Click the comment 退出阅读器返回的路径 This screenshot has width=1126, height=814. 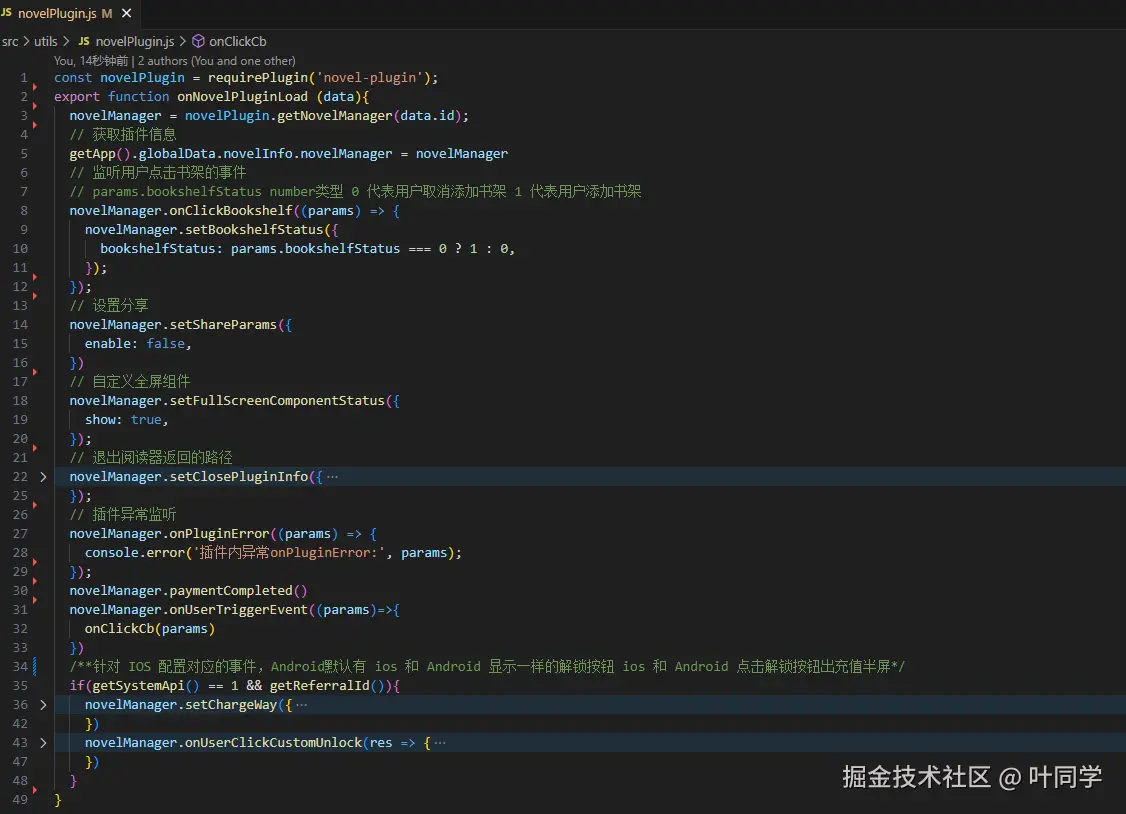[x=151, y=458]
